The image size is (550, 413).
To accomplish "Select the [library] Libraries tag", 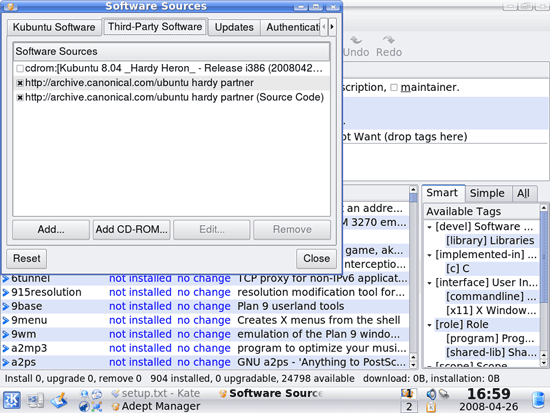I will 490,241.
